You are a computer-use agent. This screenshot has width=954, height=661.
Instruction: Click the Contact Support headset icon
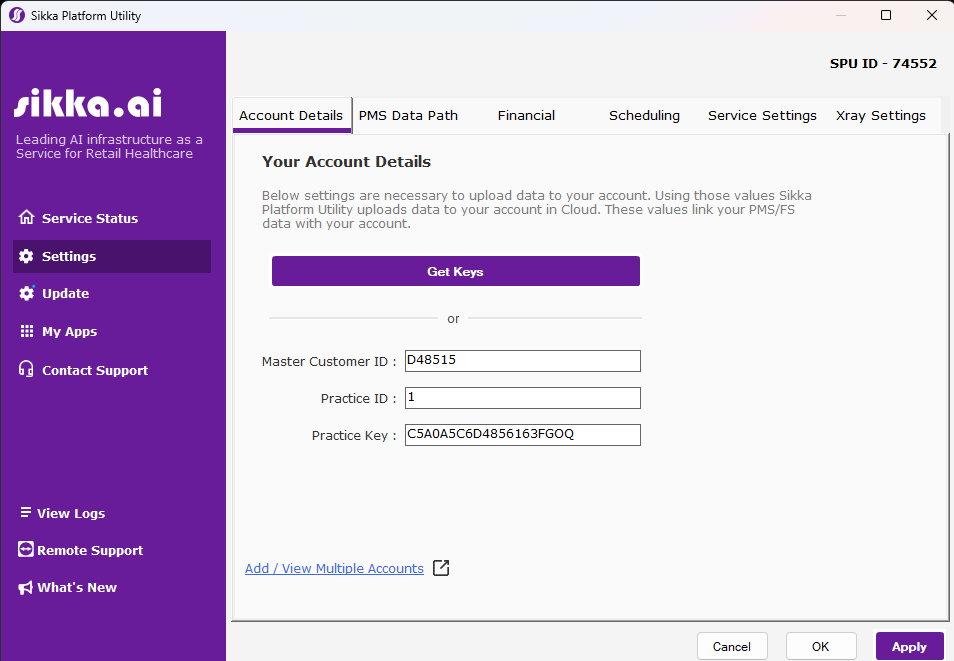pos(26,369)
